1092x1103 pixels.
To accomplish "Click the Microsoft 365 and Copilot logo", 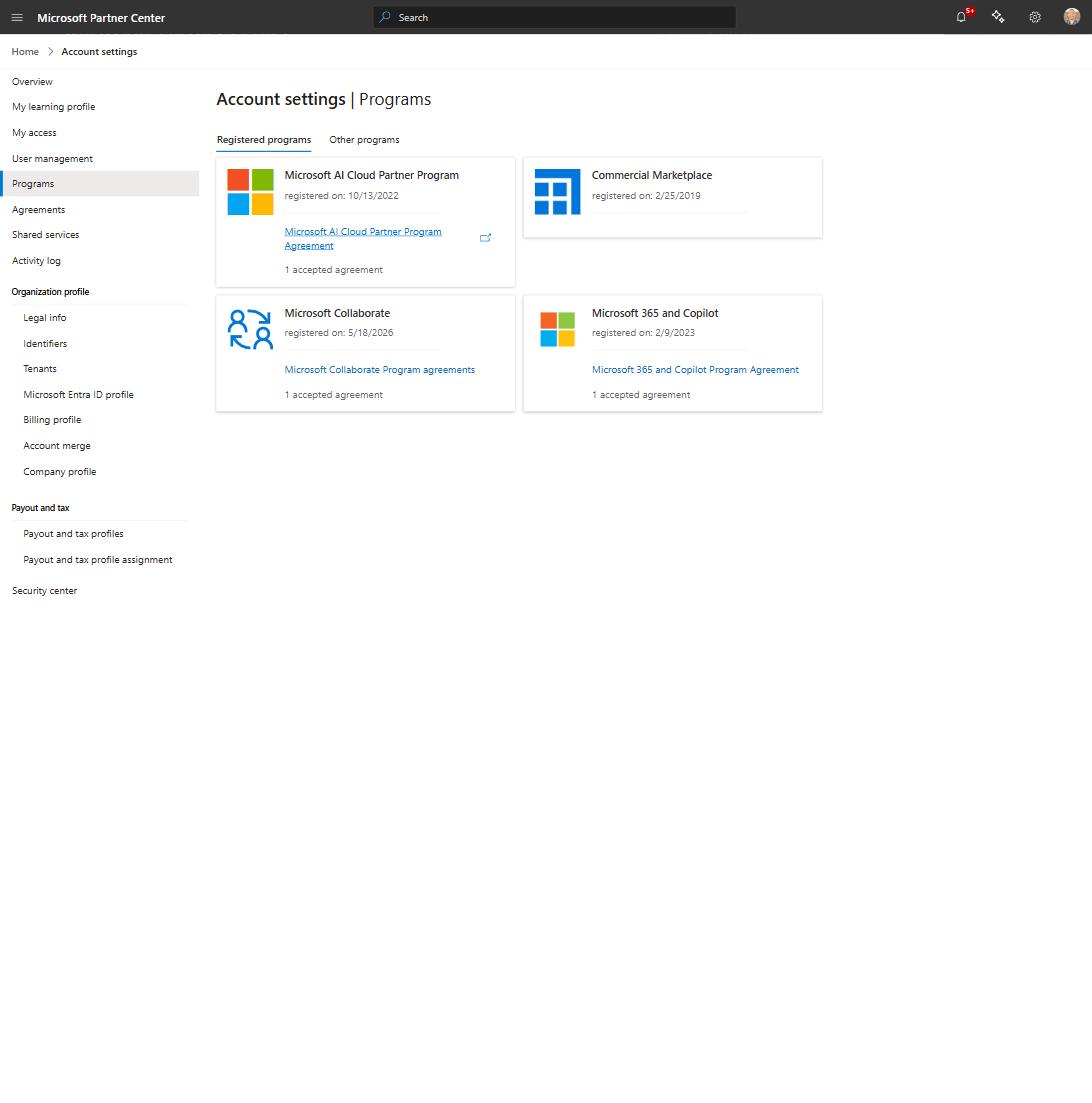I will 557,329.
